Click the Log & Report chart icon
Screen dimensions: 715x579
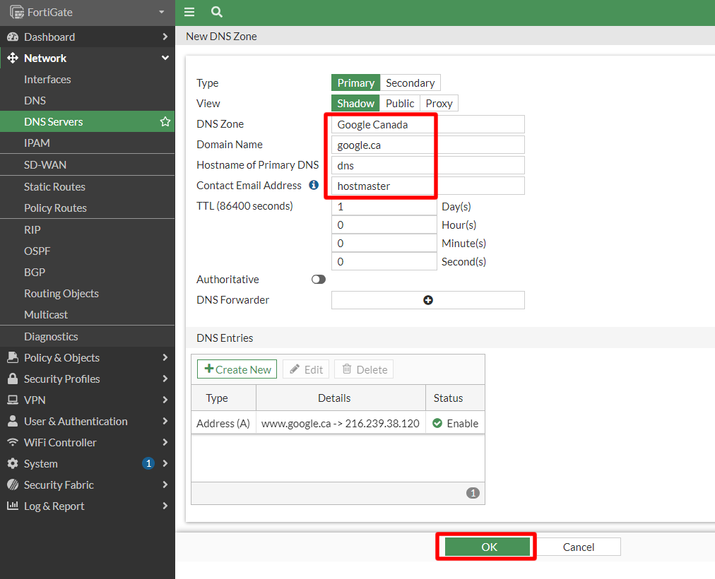(13, 506)
